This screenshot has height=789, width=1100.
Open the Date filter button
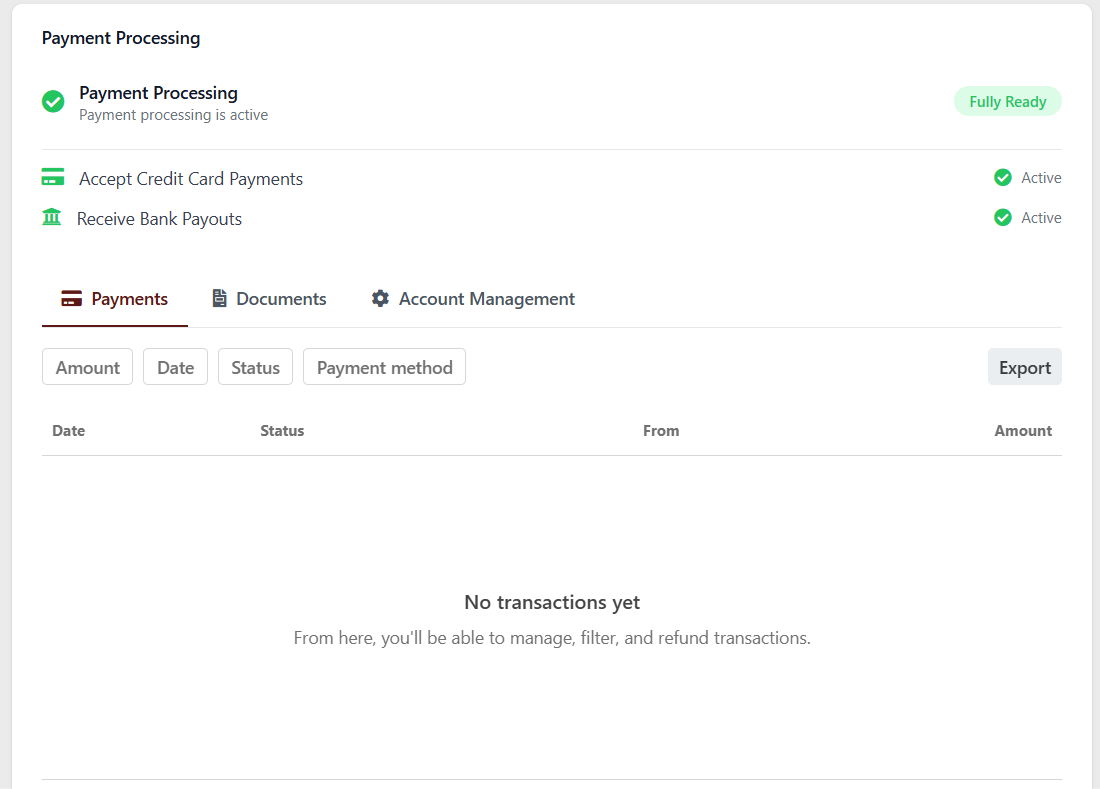175,367
